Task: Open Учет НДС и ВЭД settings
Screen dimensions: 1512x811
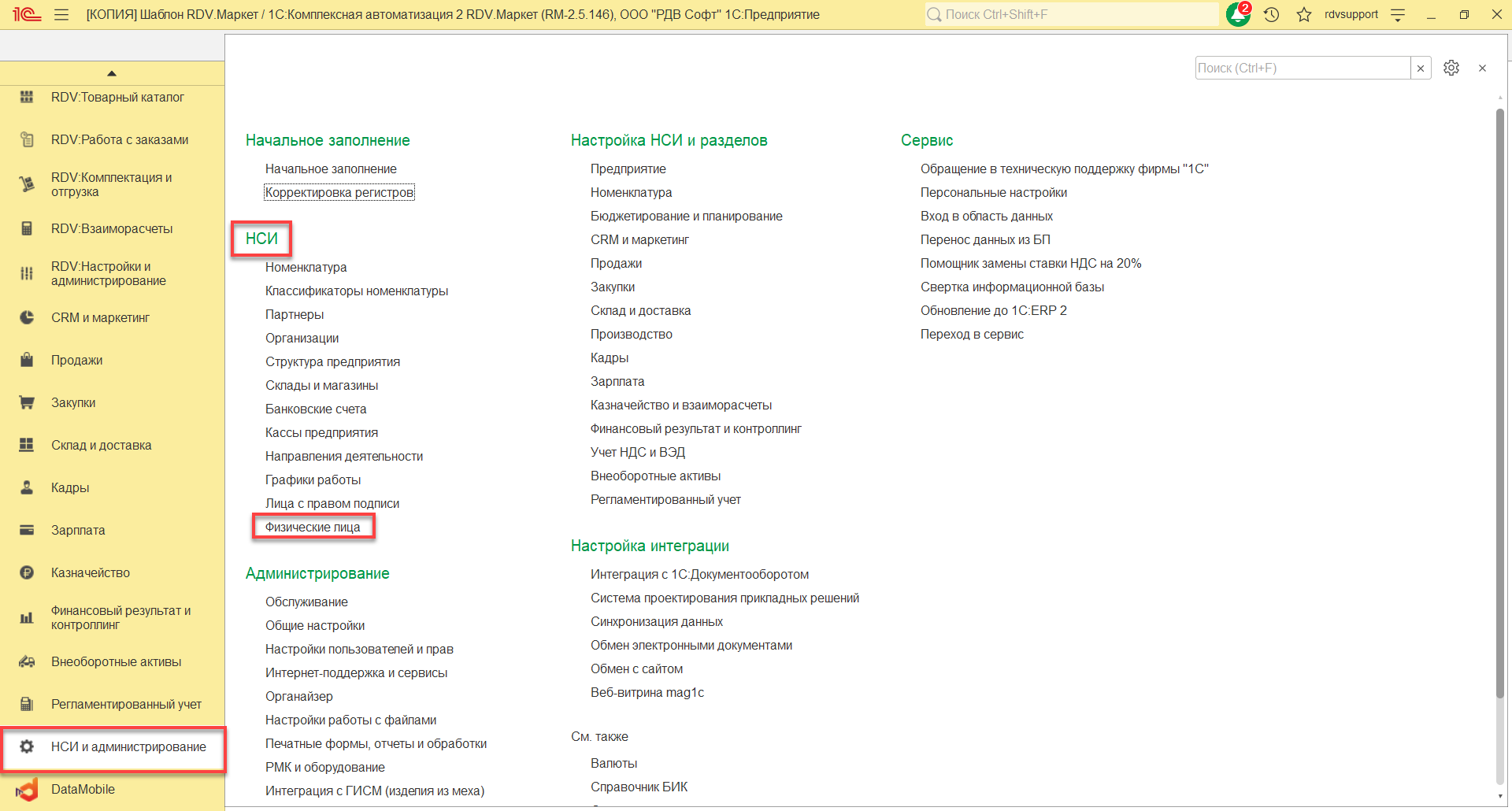Action: 638,452
